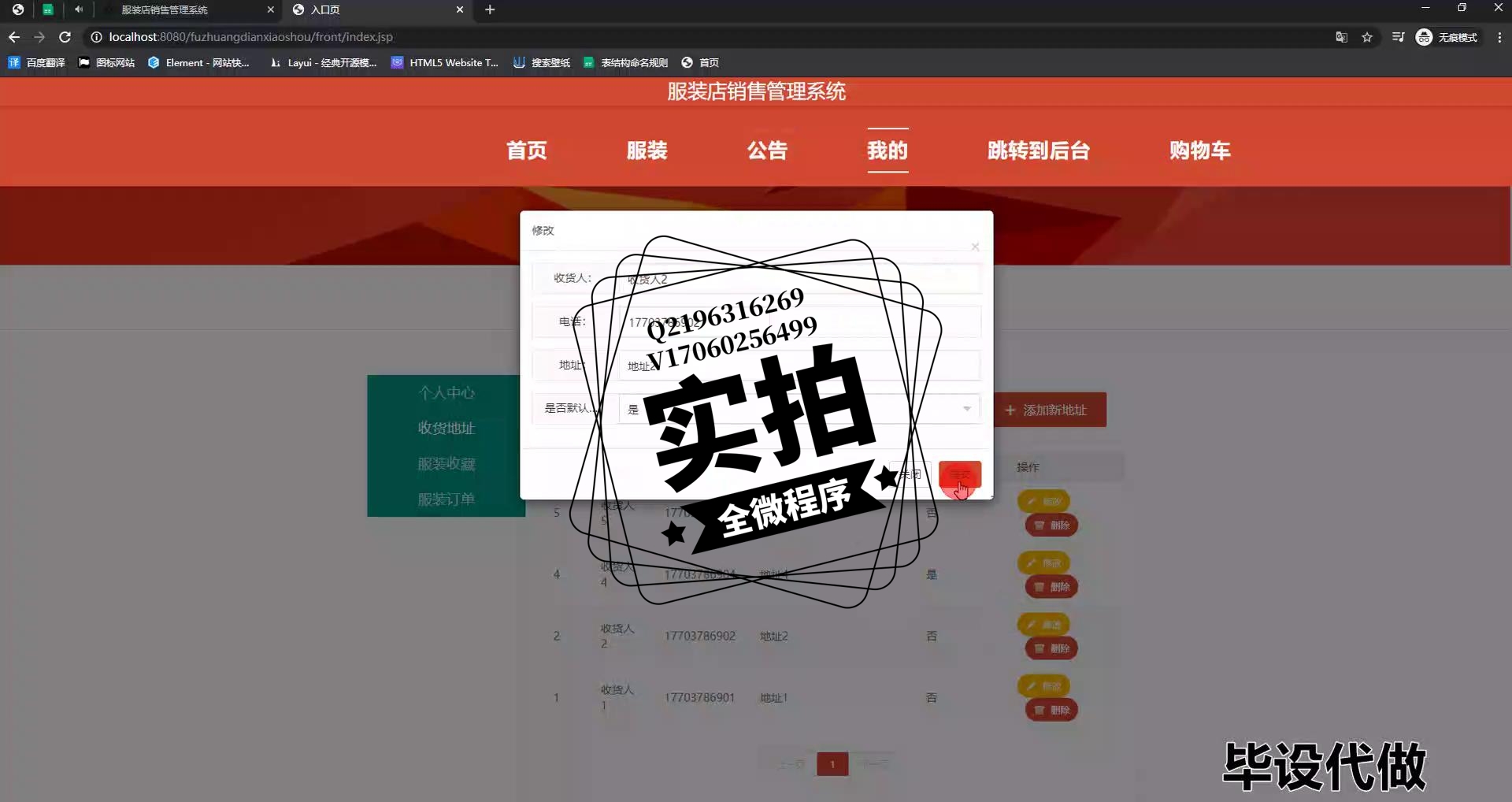1512x802 pixels.
Task: Click phone number 17703786901 in the table
Action: (x=699, y=697)
